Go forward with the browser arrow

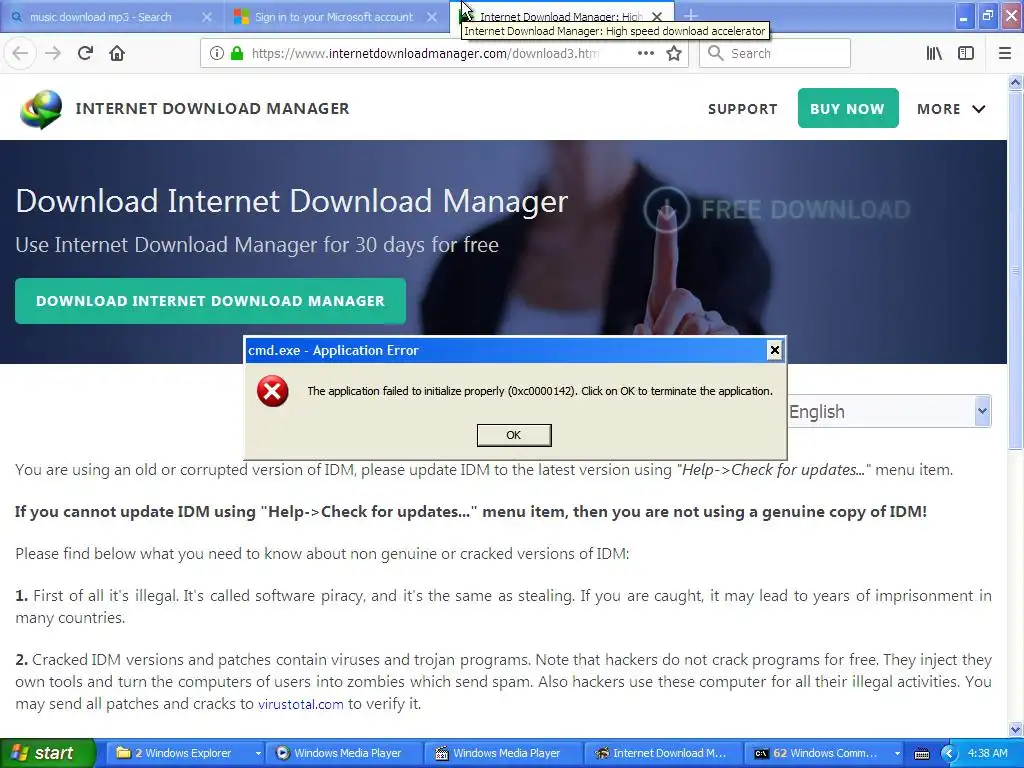point(53,53)
